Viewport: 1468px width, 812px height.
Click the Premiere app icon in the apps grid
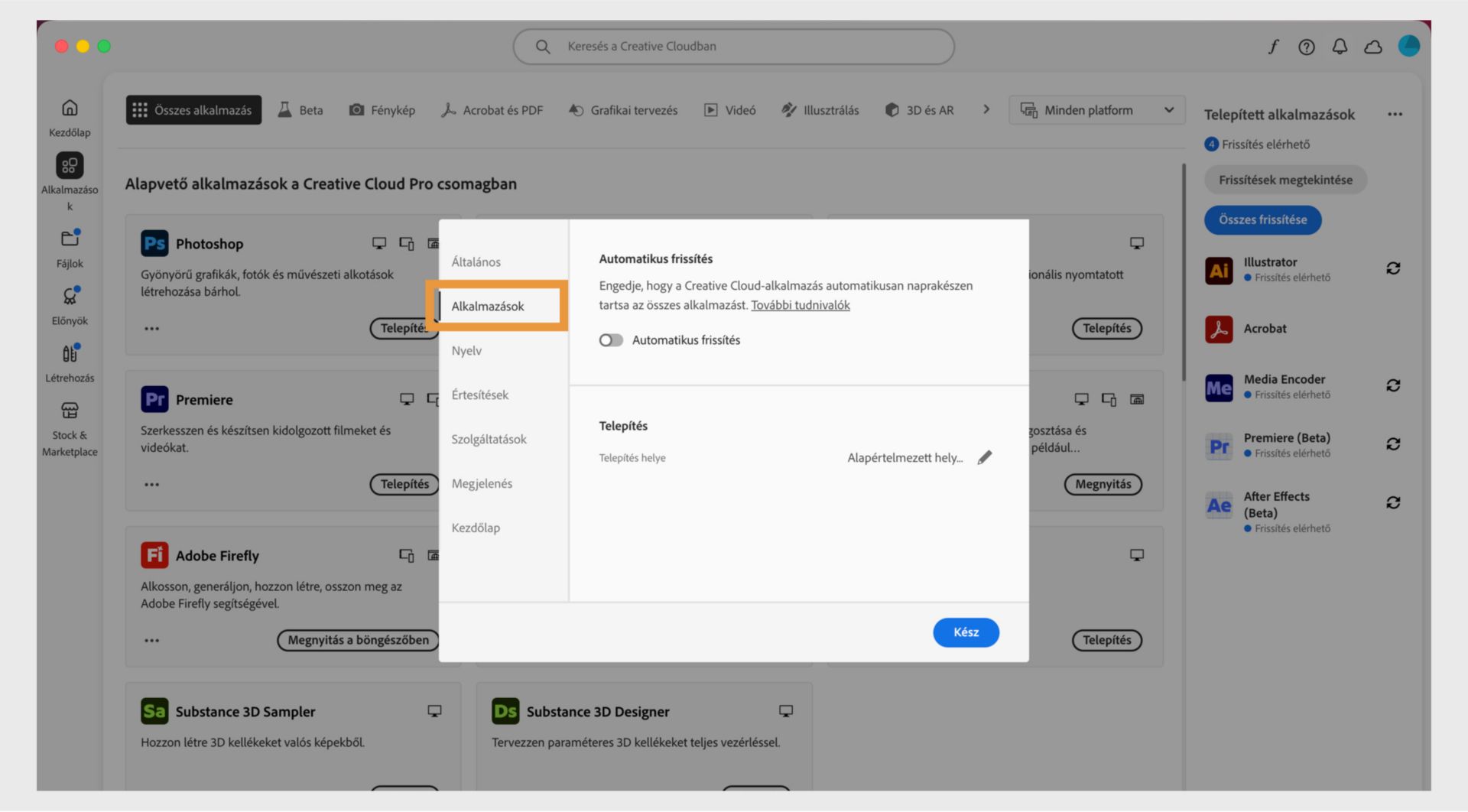(x=154, y=399)
